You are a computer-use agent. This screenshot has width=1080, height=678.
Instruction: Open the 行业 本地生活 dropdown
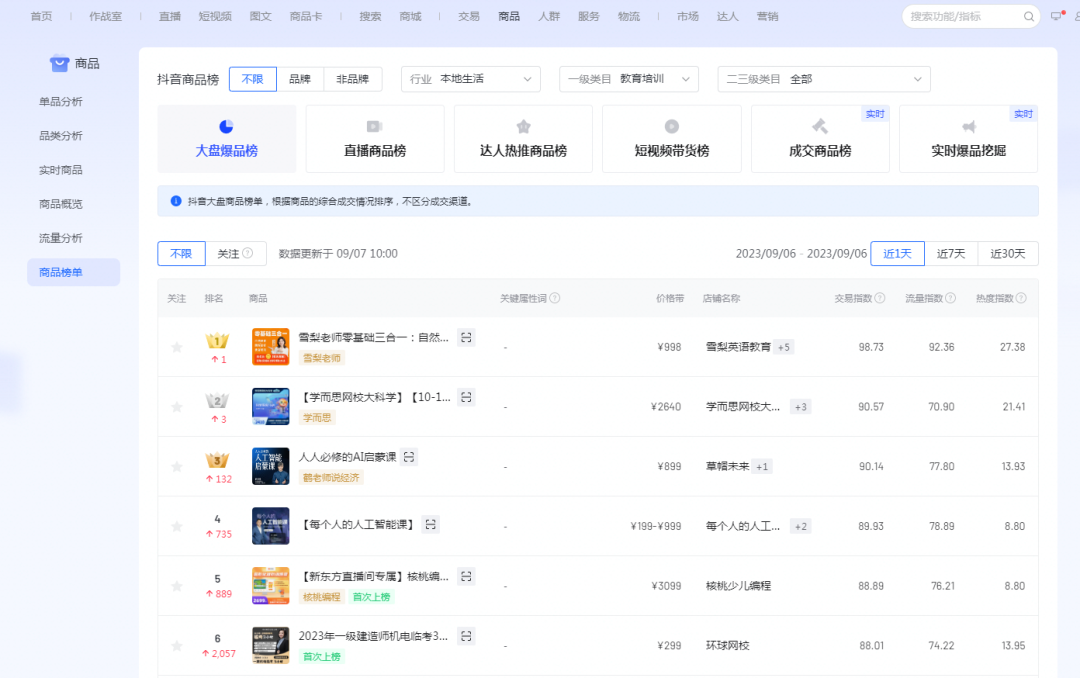point(470,79)
